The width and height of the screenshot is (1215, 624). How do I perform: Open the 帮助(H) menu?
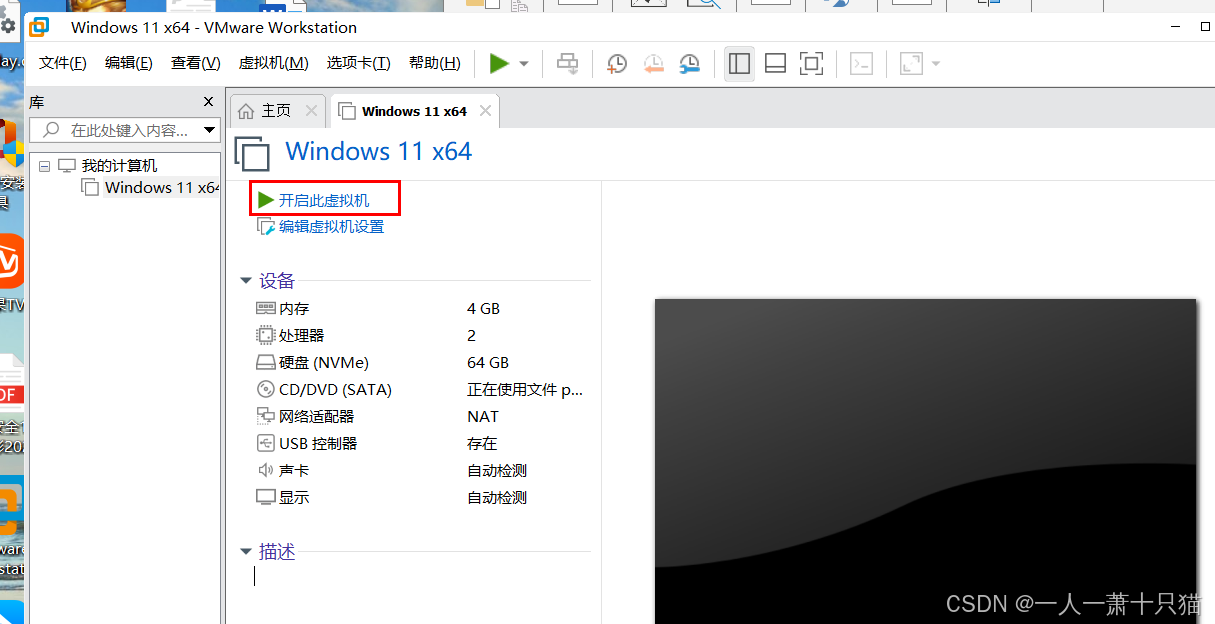pos(435,63)
